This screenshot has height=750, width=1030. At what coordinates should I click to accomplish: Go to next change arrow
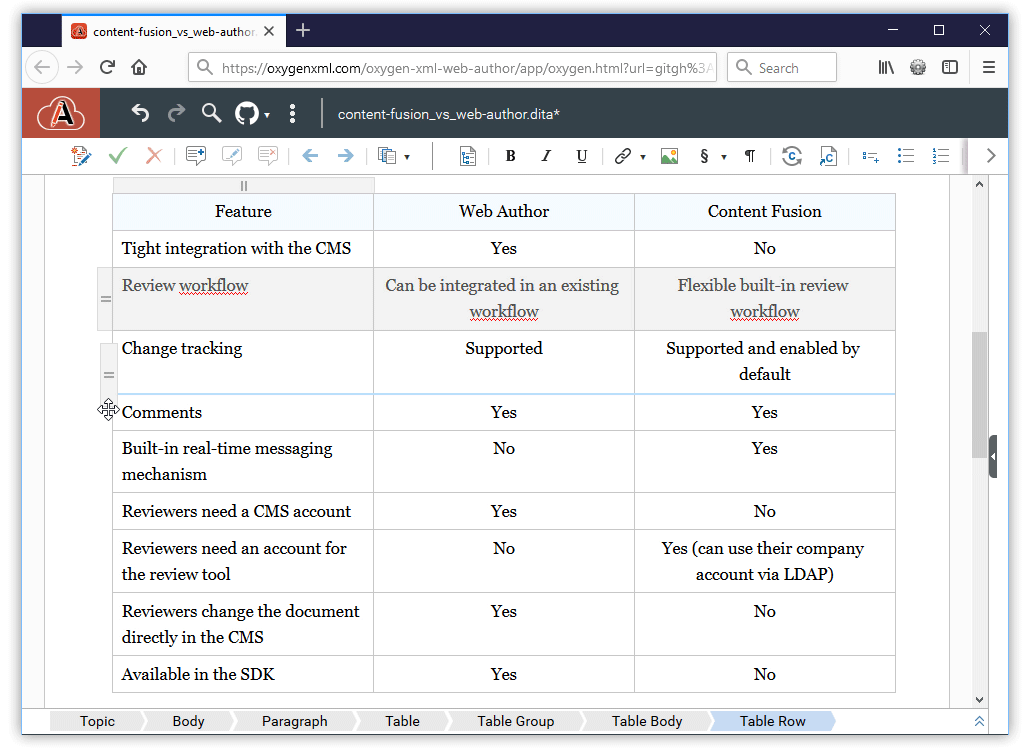click(346, 156)
